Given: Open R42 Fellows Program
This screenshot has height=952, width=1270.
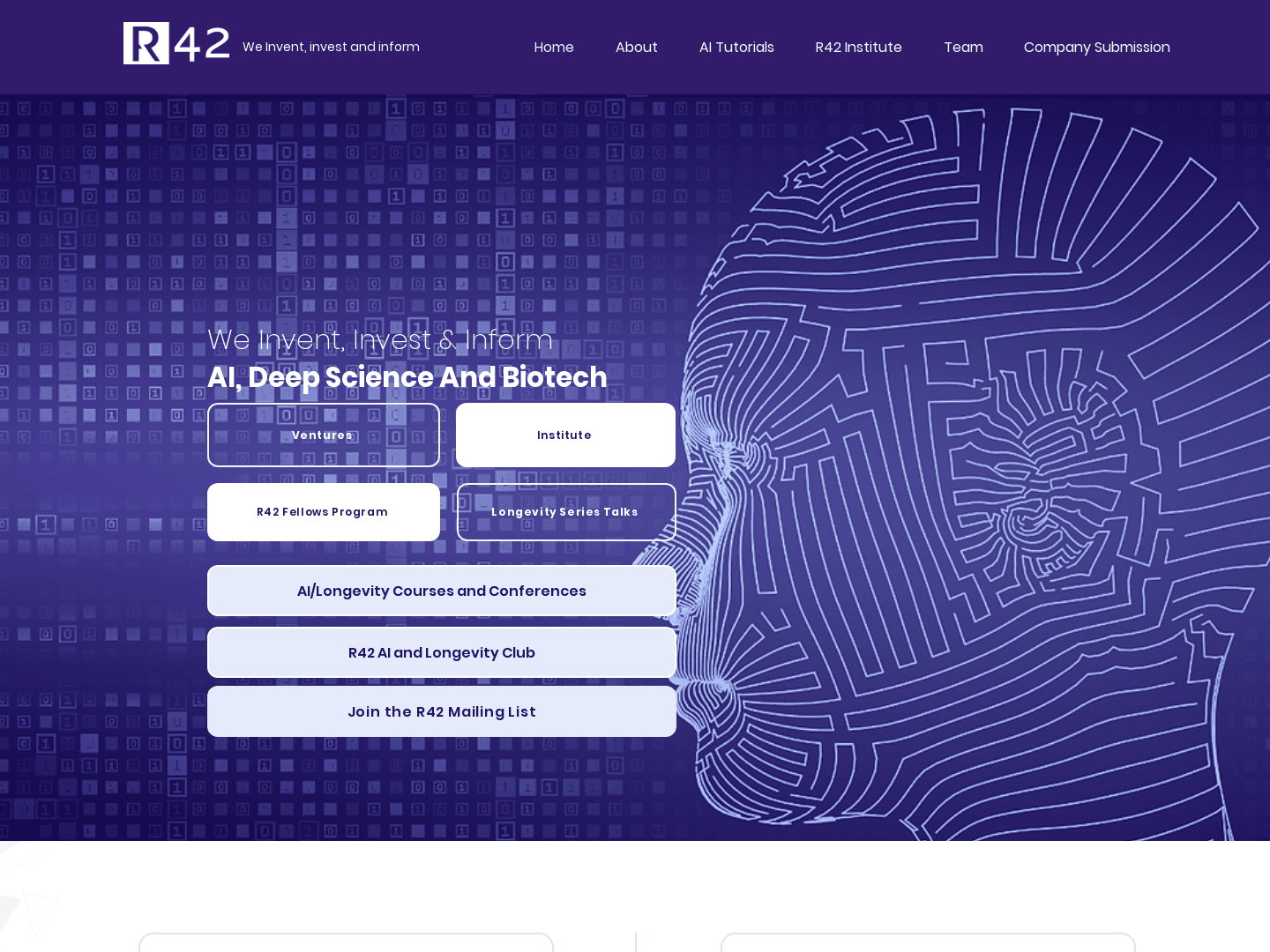Looking at the screenshot, I should (324, 512).
